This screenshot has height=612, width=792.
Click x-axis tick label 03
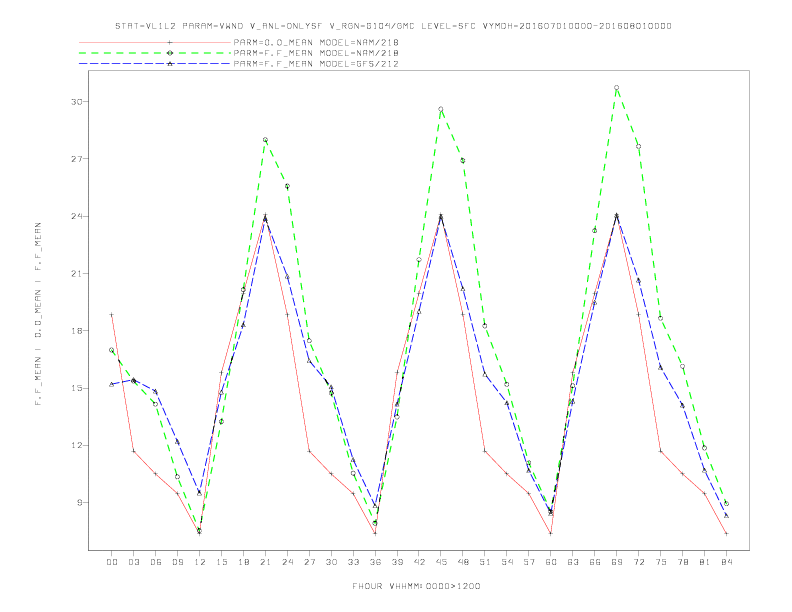[133, 562]
